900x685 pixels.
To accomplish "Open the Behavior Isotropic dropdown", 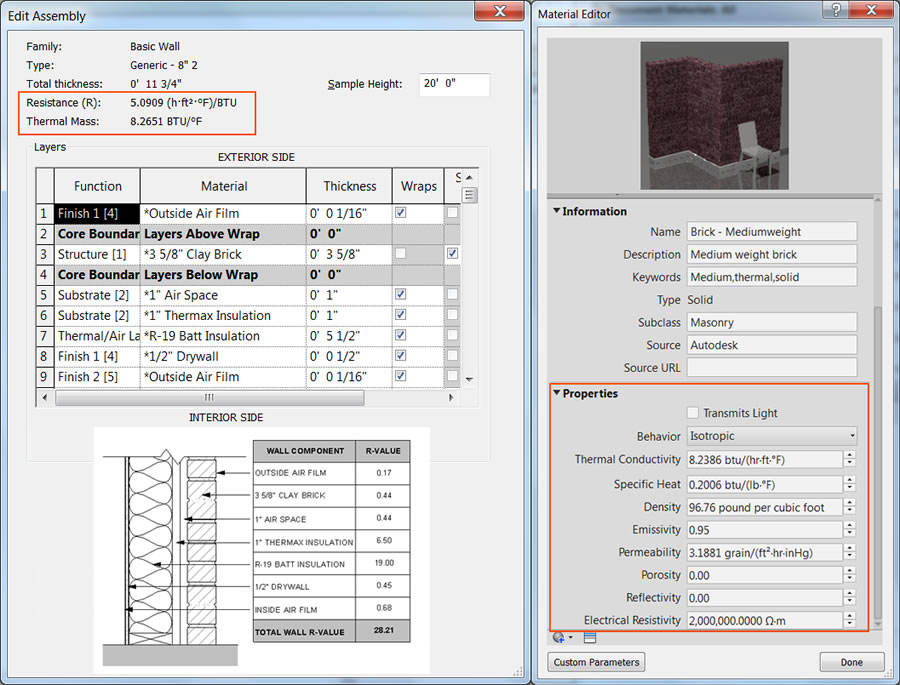I will [x=772, y=436].
